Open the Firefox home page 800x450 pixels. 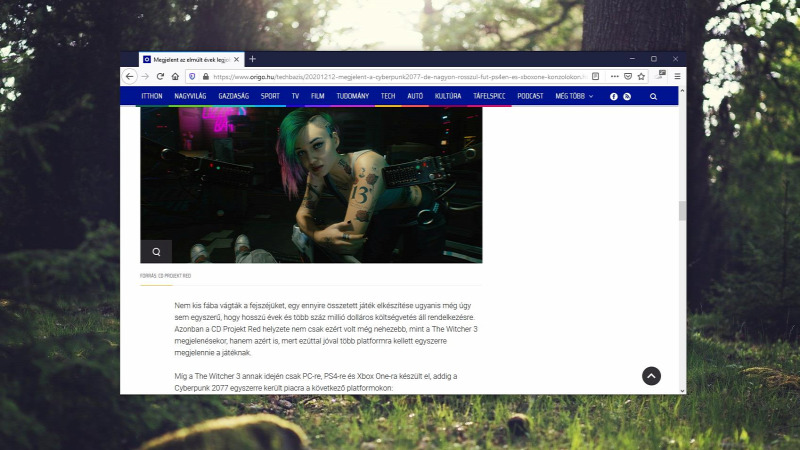click(175, 77)
